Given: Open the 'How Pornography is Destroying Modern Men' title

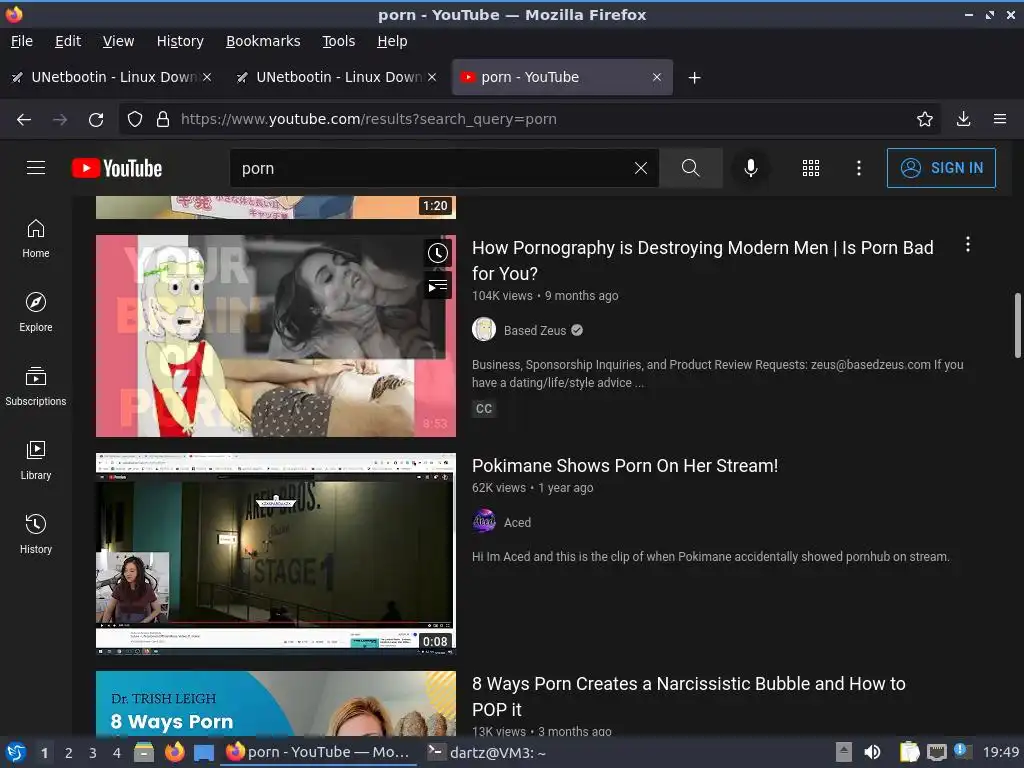Looking at the screenshot, I should [x=702, y=260].
